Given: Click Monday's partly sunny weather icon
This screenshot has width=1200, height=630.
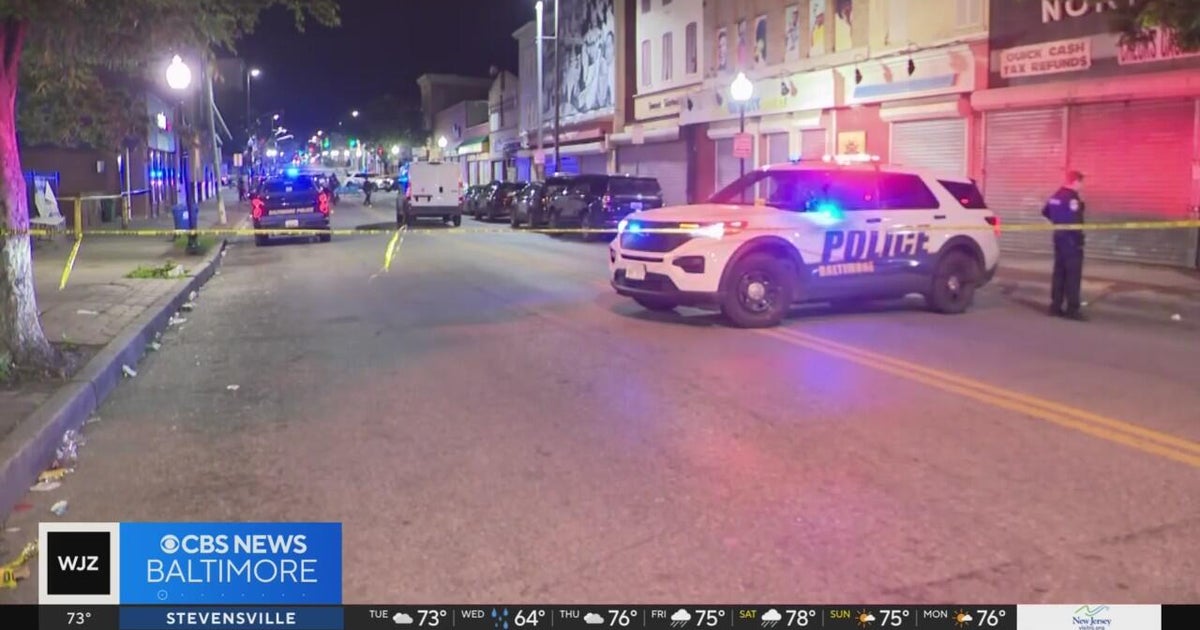Looking at the screenshot, I should [x=962, y=618].
